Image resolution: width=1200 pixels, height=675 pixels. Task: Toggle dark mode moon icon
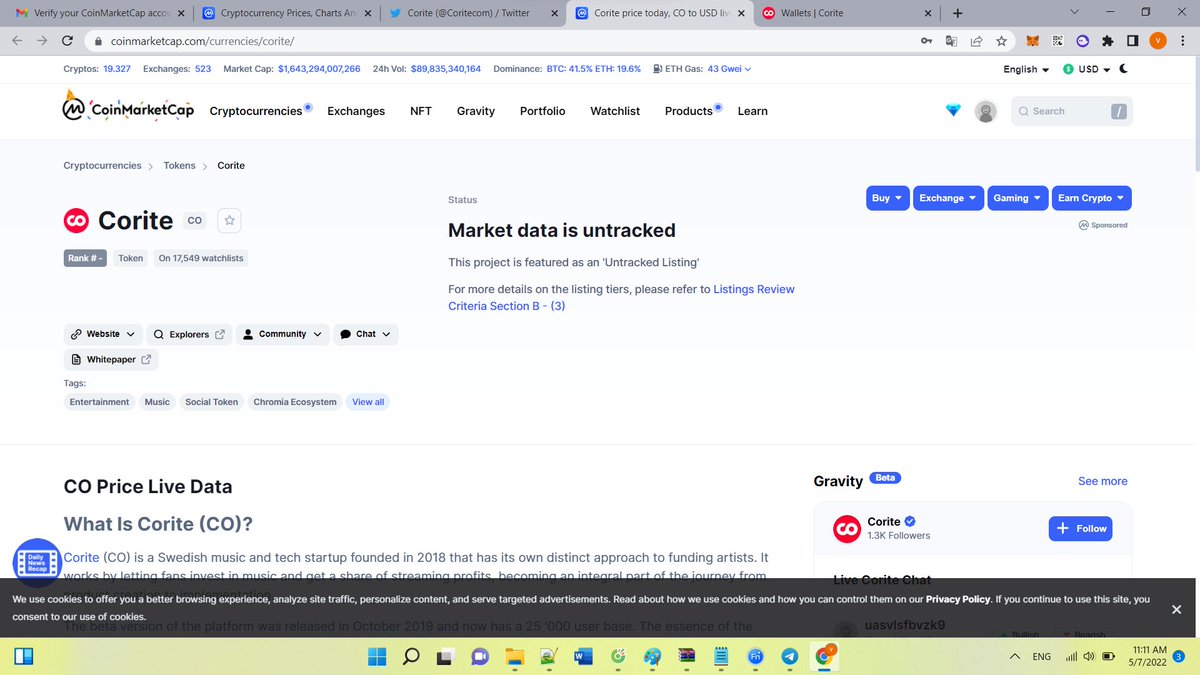click(1123, 69)
